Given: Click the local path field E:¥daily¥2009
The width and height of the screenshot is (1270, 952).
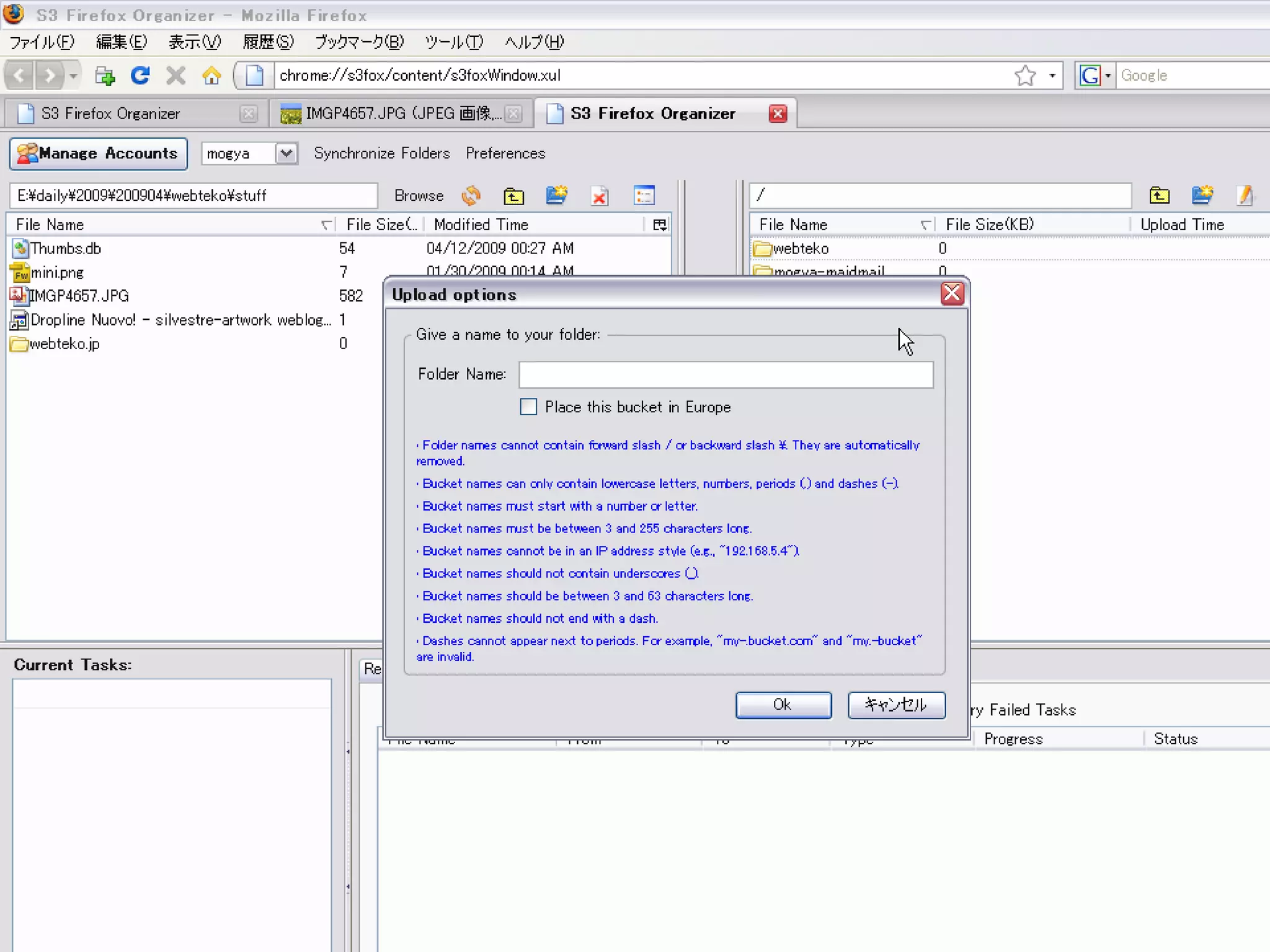Looking at the screenshot, I should pyautogui.click(x=193, y=196).
